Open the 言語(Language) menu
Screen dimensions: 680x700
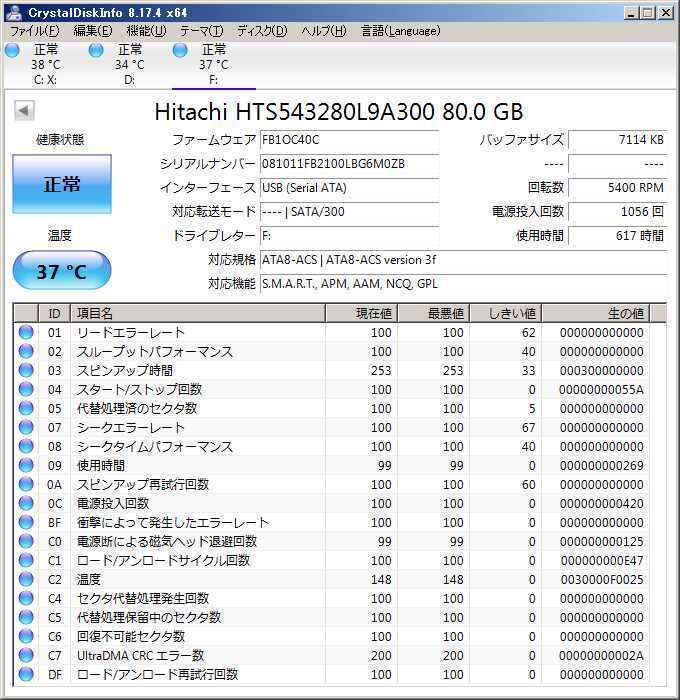coord(400,31)
